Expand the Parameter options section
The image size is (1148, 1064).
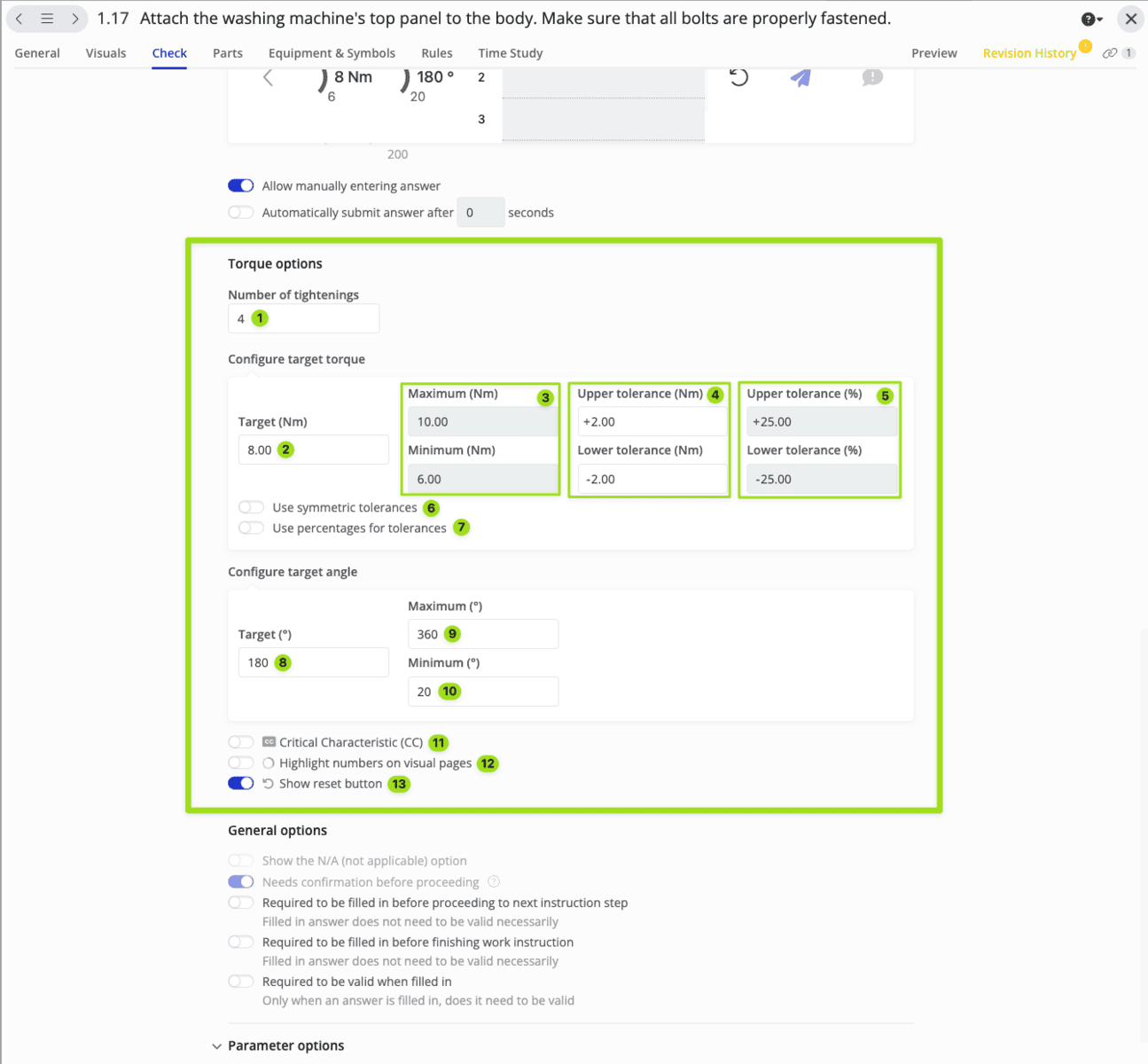(x=217, y=1046)
